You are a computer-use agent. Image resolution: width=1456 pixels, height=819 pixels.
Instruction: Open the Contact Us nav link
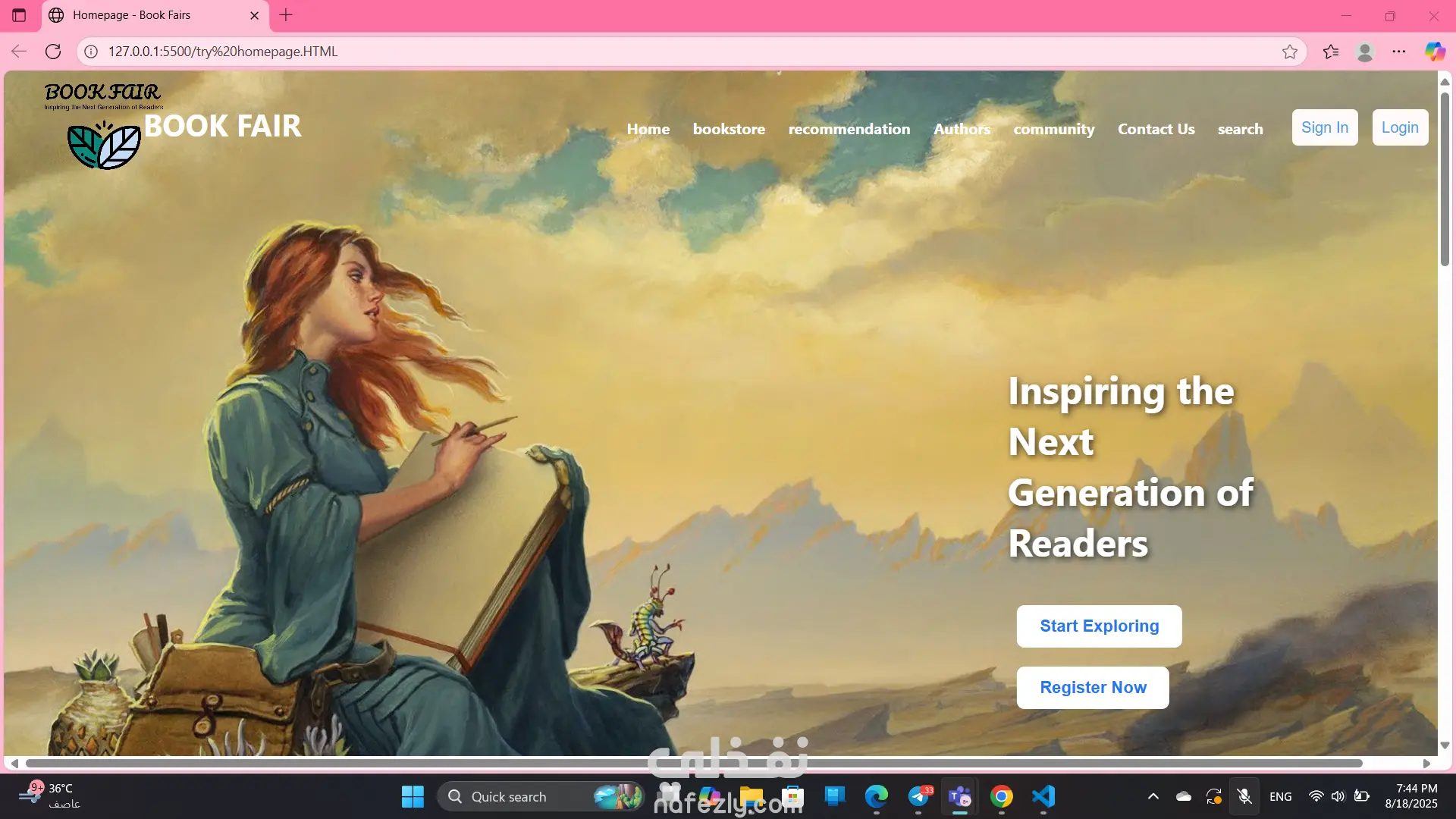[1156, 129]
